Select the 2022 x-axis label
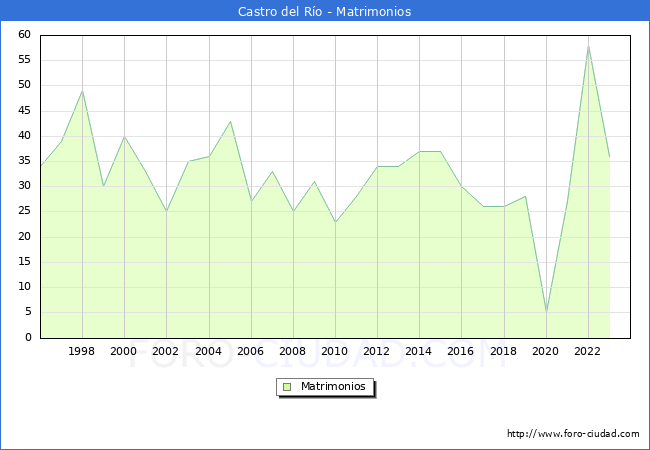 tap(587, 351)
